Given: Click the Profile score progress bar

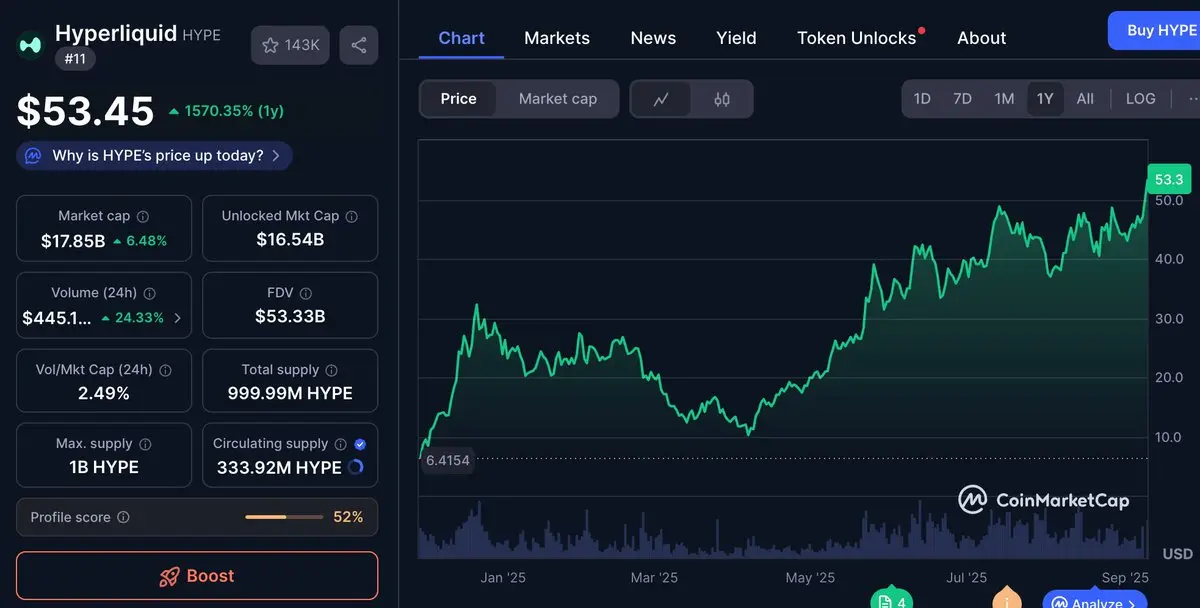Looking at the screenshot, I should 283,518.
